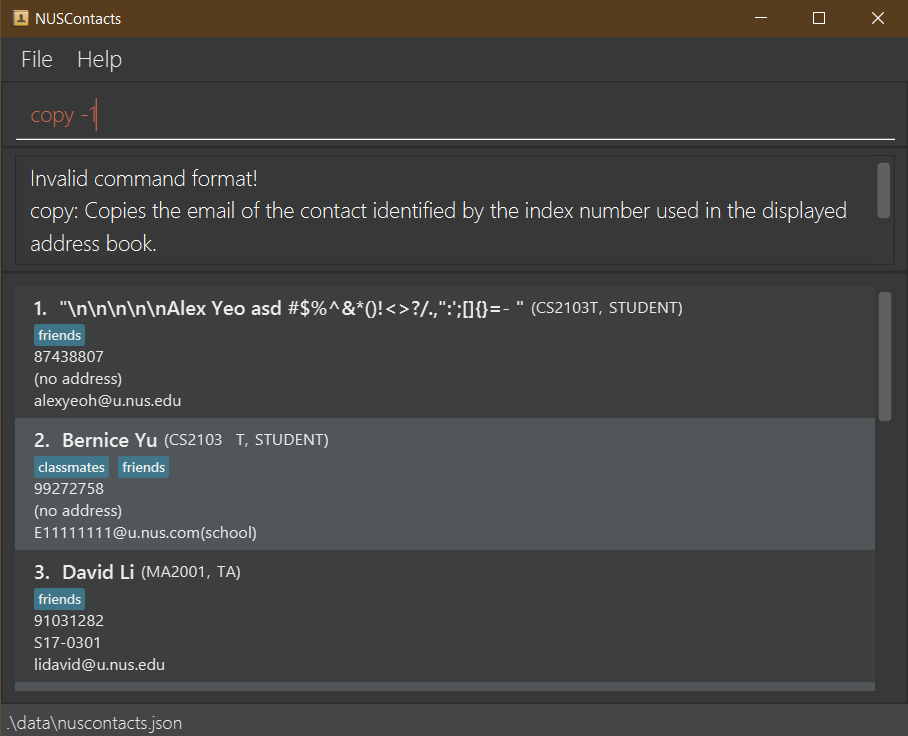
Task: Focus the command input with 'copy -1'
Action: pyautogui.click(x=455, y=115)
